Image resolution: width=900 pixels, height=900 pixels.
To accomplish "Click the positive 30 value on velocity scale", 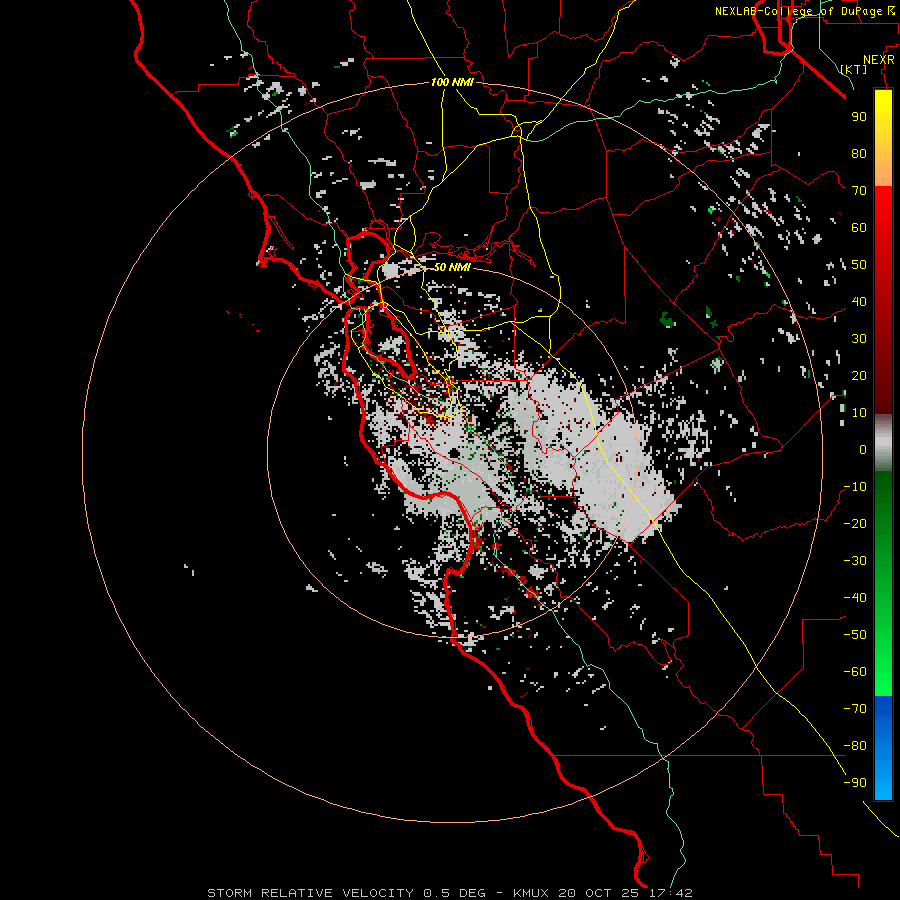I will tap(859, 339).
